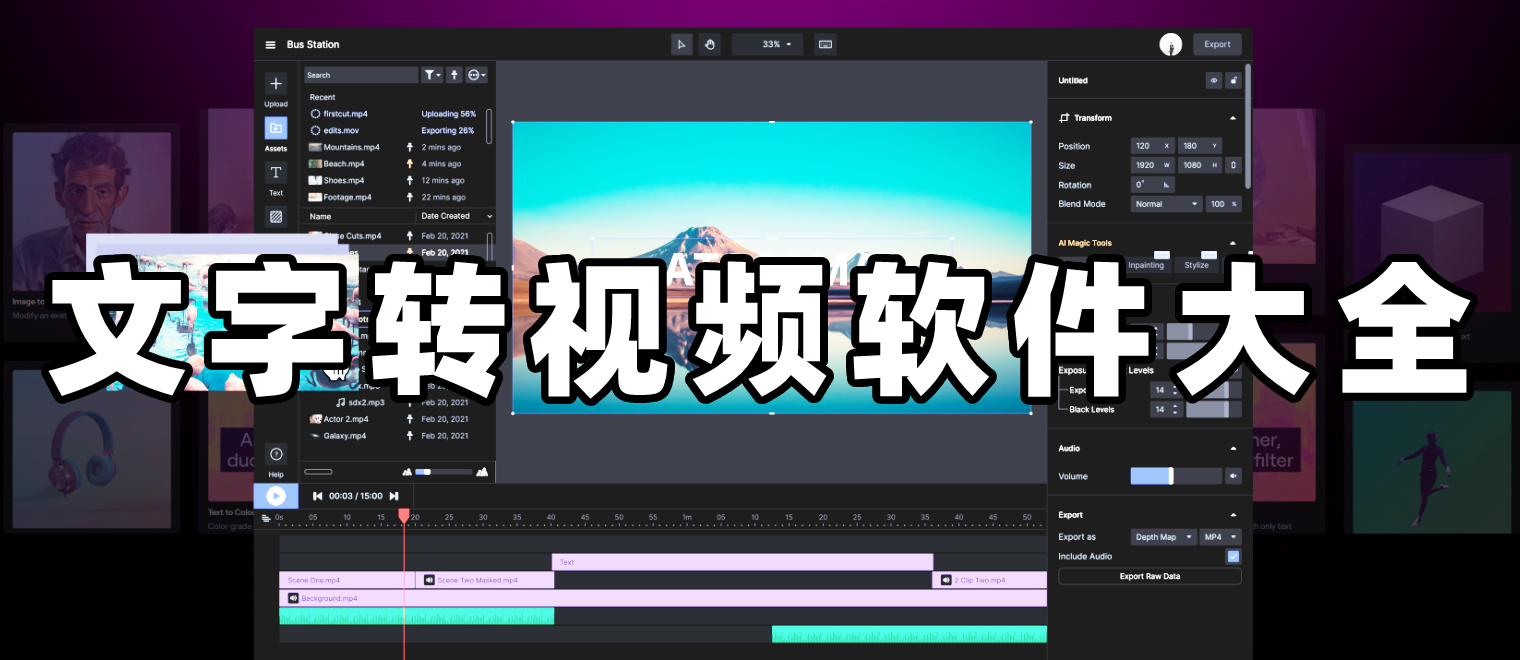
Task: Toggle visibility eye icon for Untitled
Action: click(x=1213, y=81)
